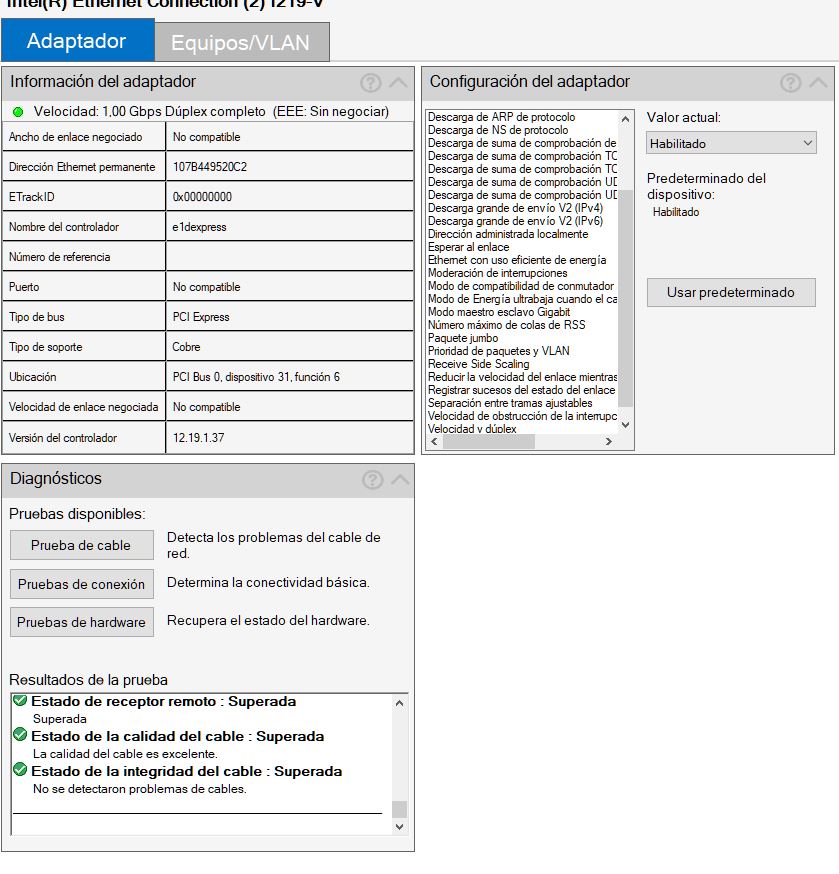This screenshot has width=839, height=874.
Task: Click the Ethernet address value 107B449520C2
Action: [x=210, y=167]
